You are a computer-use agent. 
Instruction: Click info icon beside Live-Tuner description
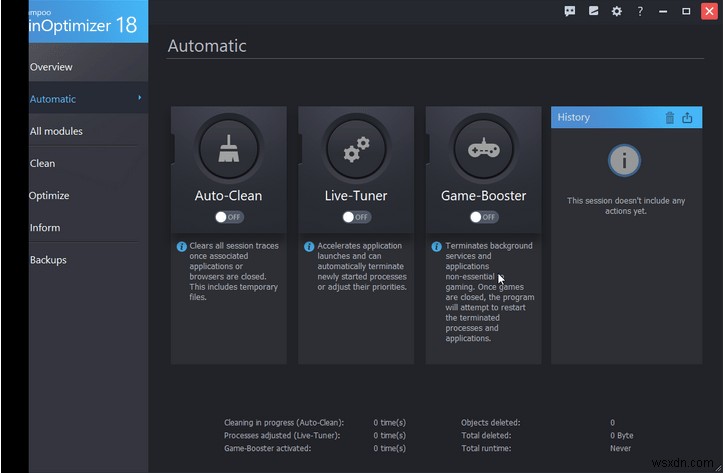[309, 246]
